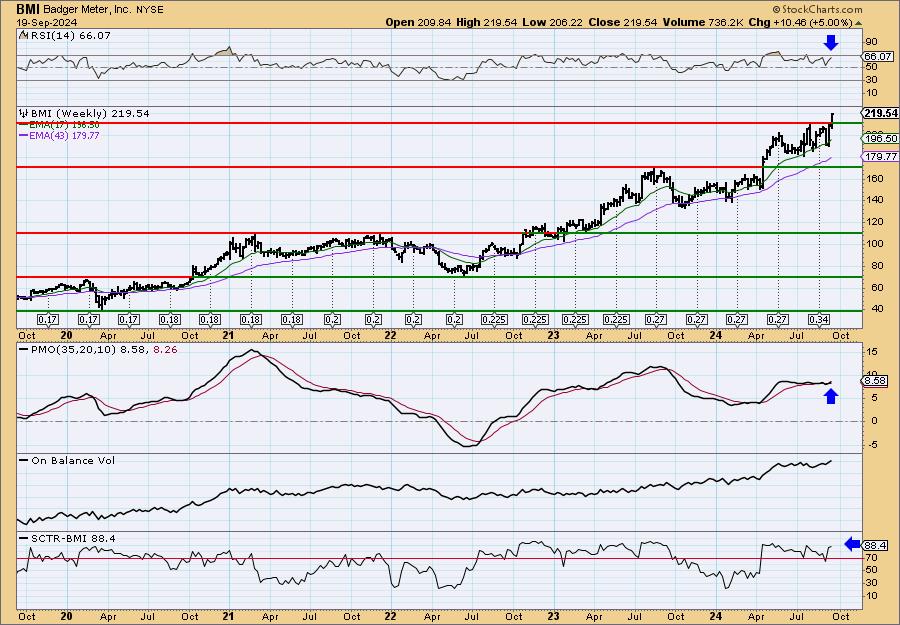The height and width of the screenshot is (625, 900).
Task: Click the red 8.26 PMO signal value
Action: tap(165, 349)
